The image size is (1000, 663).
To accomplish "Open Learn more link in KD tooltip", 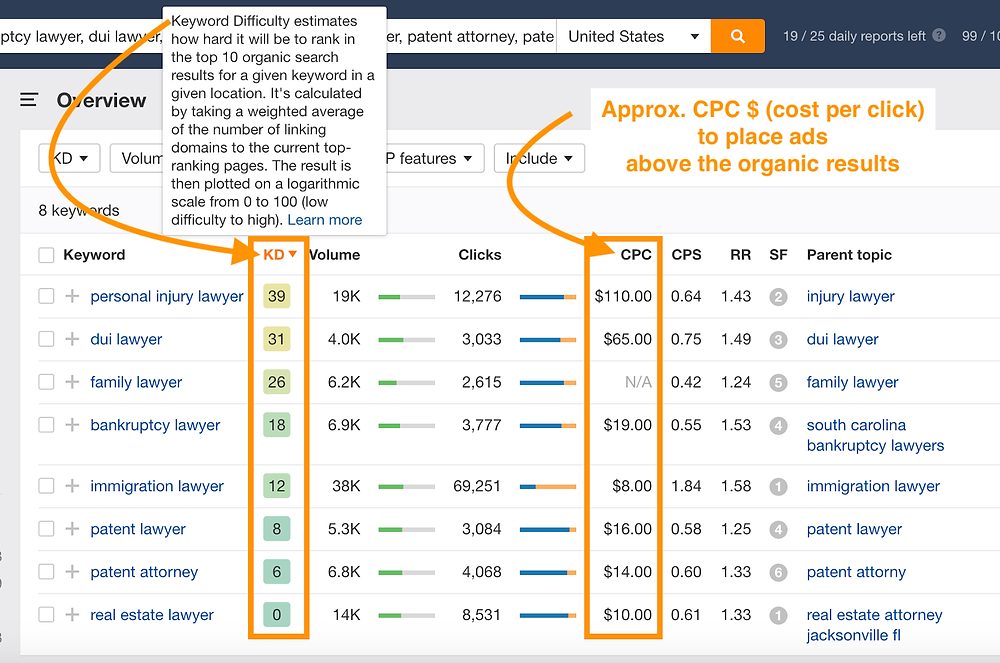I will (325, 220).
